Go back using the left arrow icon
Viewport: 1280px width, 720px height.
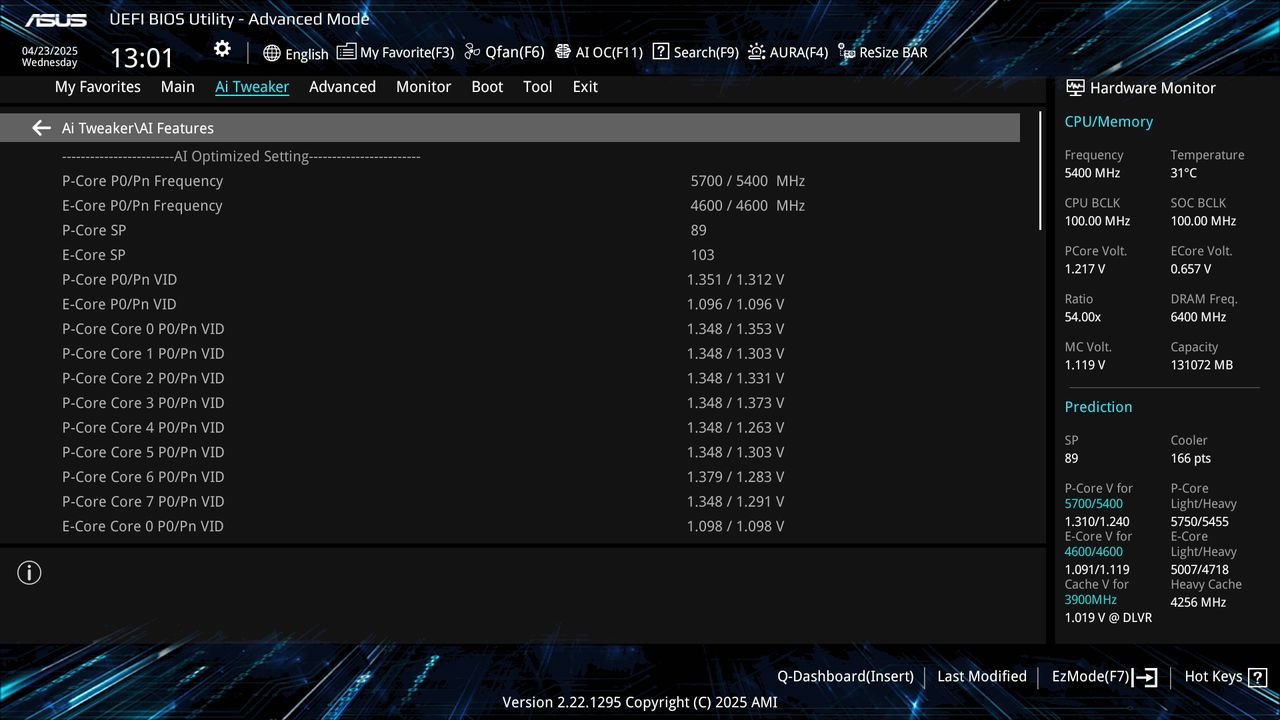(41, 128)
